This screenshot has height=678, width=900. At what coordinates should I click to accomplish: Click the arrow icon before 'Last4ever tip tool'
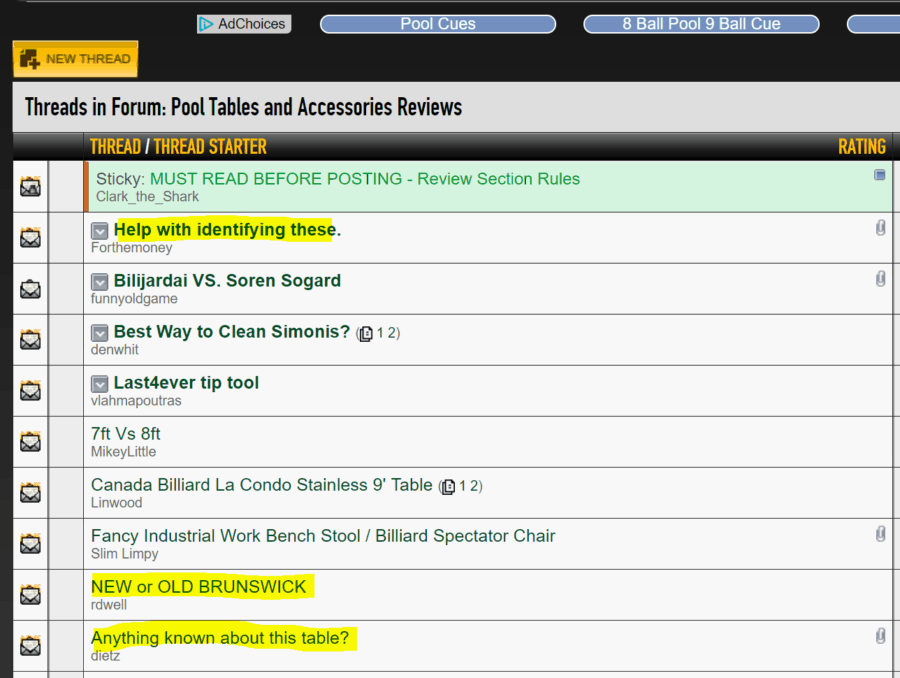click(x=100, y=384)
